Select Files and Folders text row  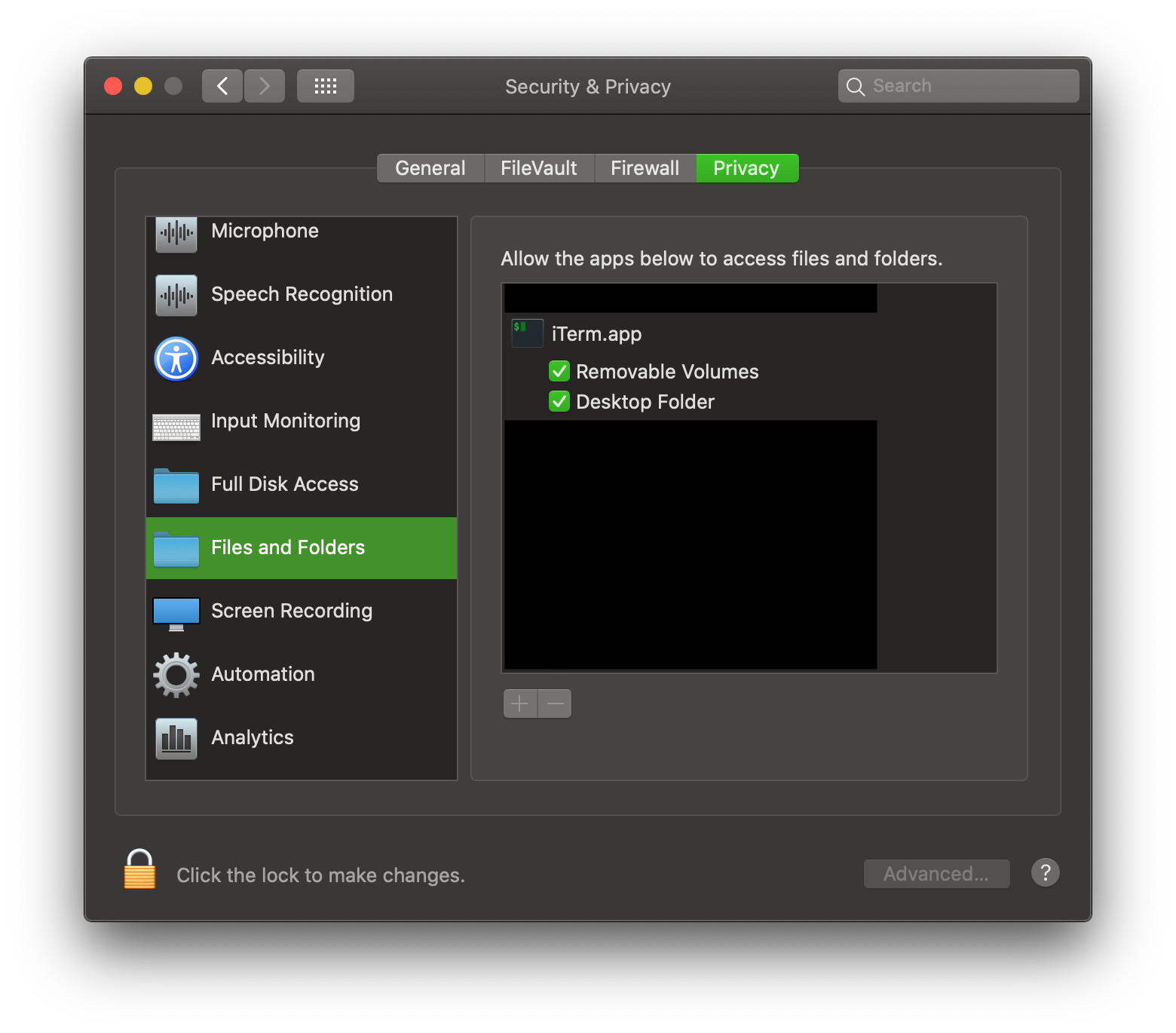[288, 547]
